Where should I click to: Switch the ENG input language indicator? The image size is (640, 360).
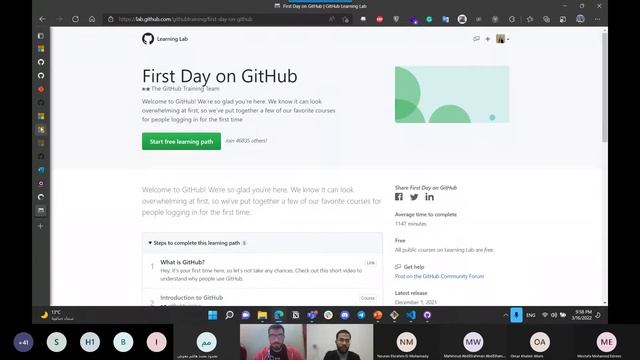click(531, 315)
